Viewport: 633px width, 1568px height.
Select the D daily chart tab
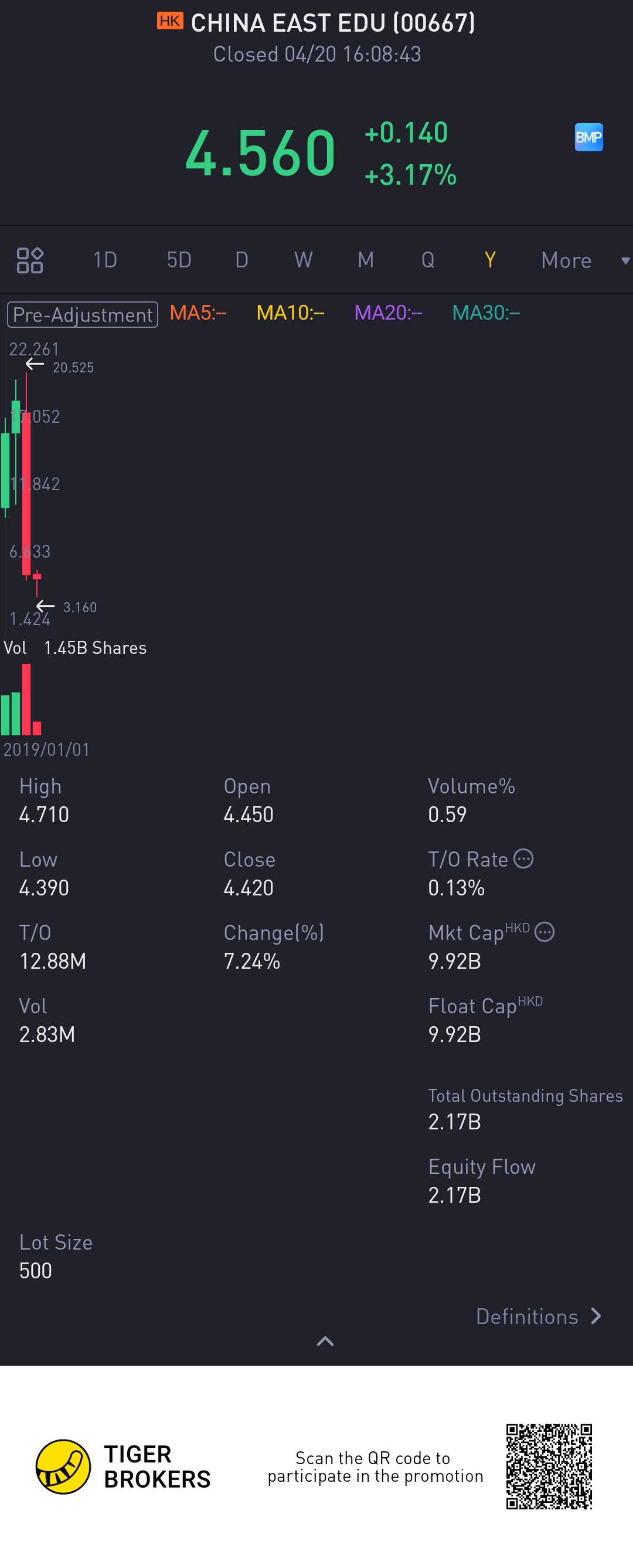point(241,260)
